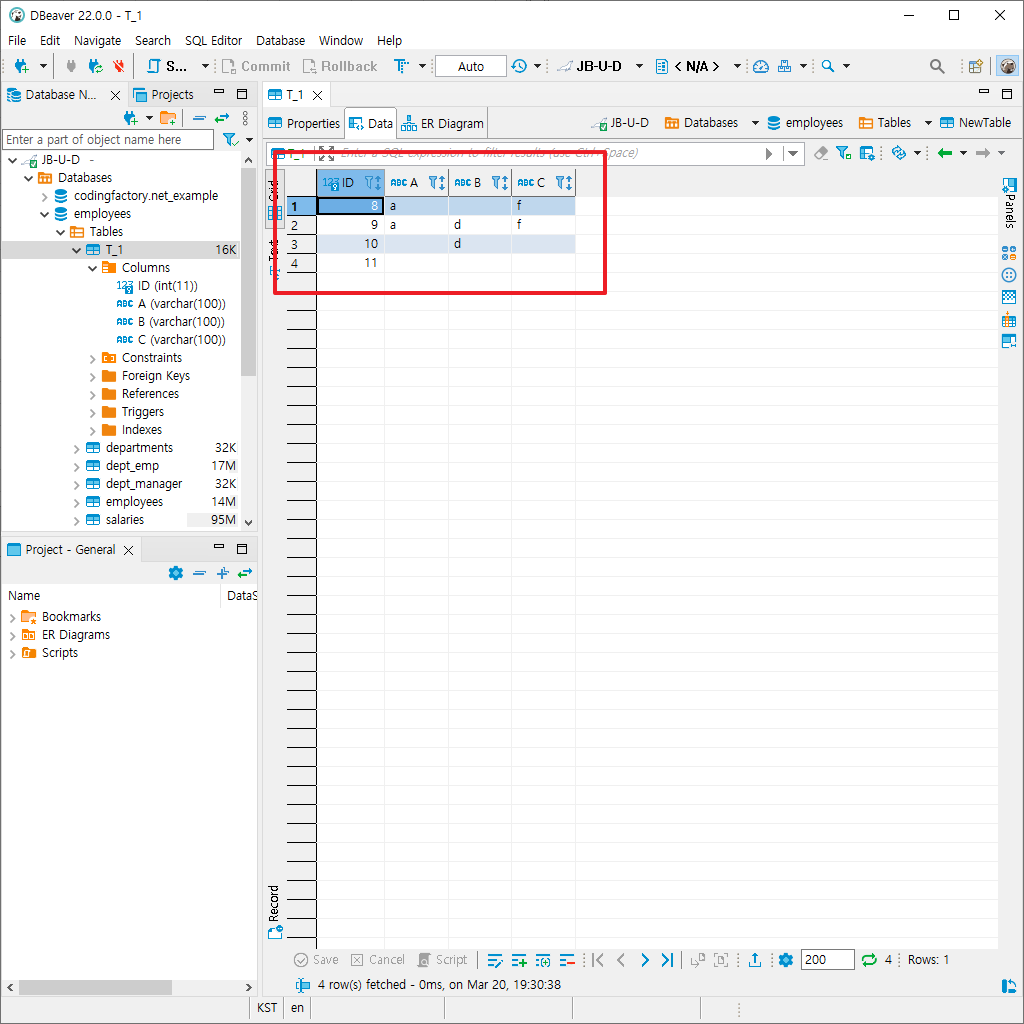The width and height of the screenshot is (1024, 1024).
Task: Open the SQL script editor button
Action: click(x=168, y=66)
